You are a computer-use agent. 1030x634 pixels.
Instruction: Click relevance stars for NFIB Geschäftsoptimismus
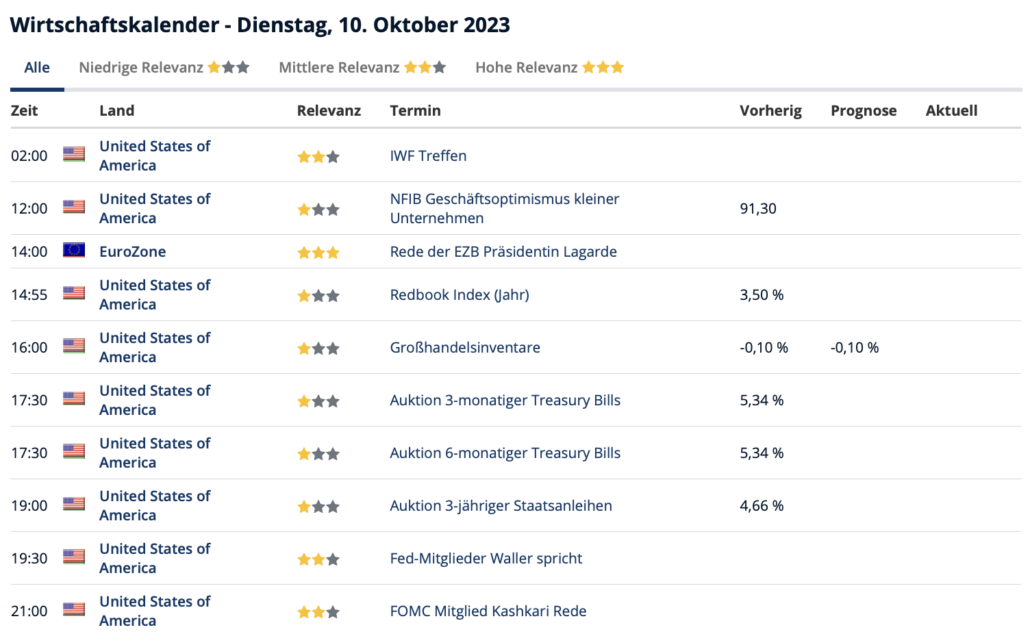coord(319,210)
